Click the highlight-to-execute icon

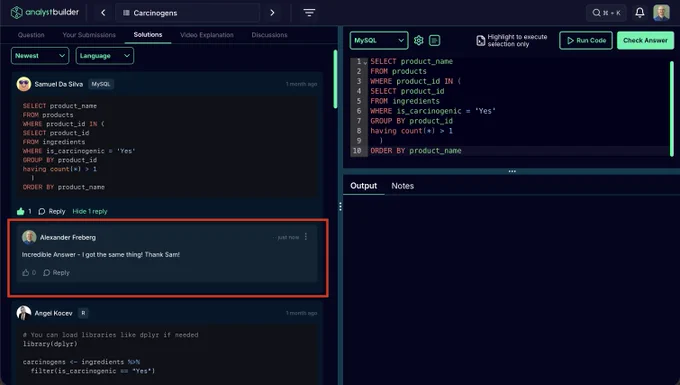[481, 40]
